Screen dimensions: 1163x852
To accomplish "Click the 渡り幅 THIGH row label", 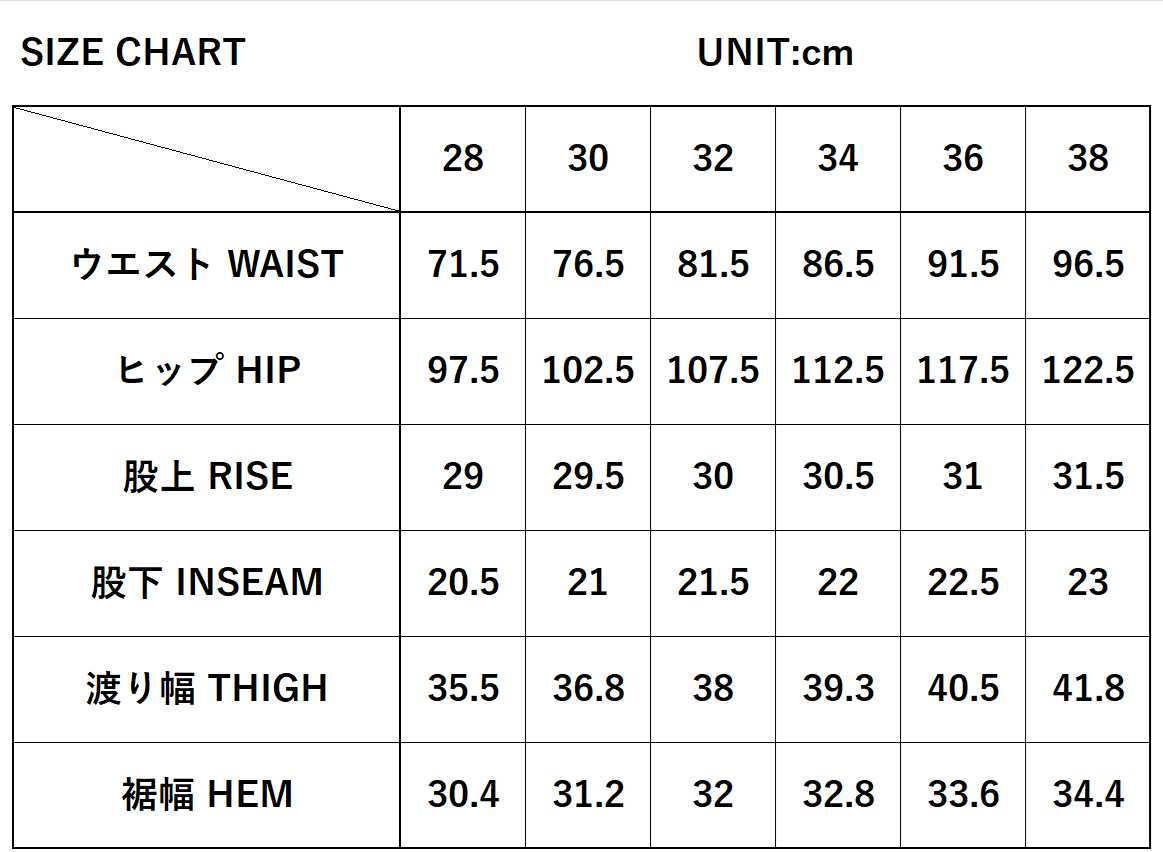I will [207, 689].
